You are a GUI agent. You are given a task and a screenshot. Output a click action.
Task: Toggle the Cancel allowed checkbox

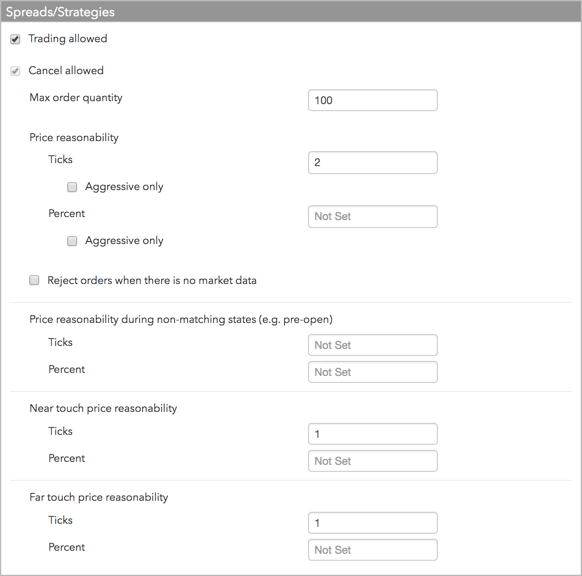click(15, 71)
